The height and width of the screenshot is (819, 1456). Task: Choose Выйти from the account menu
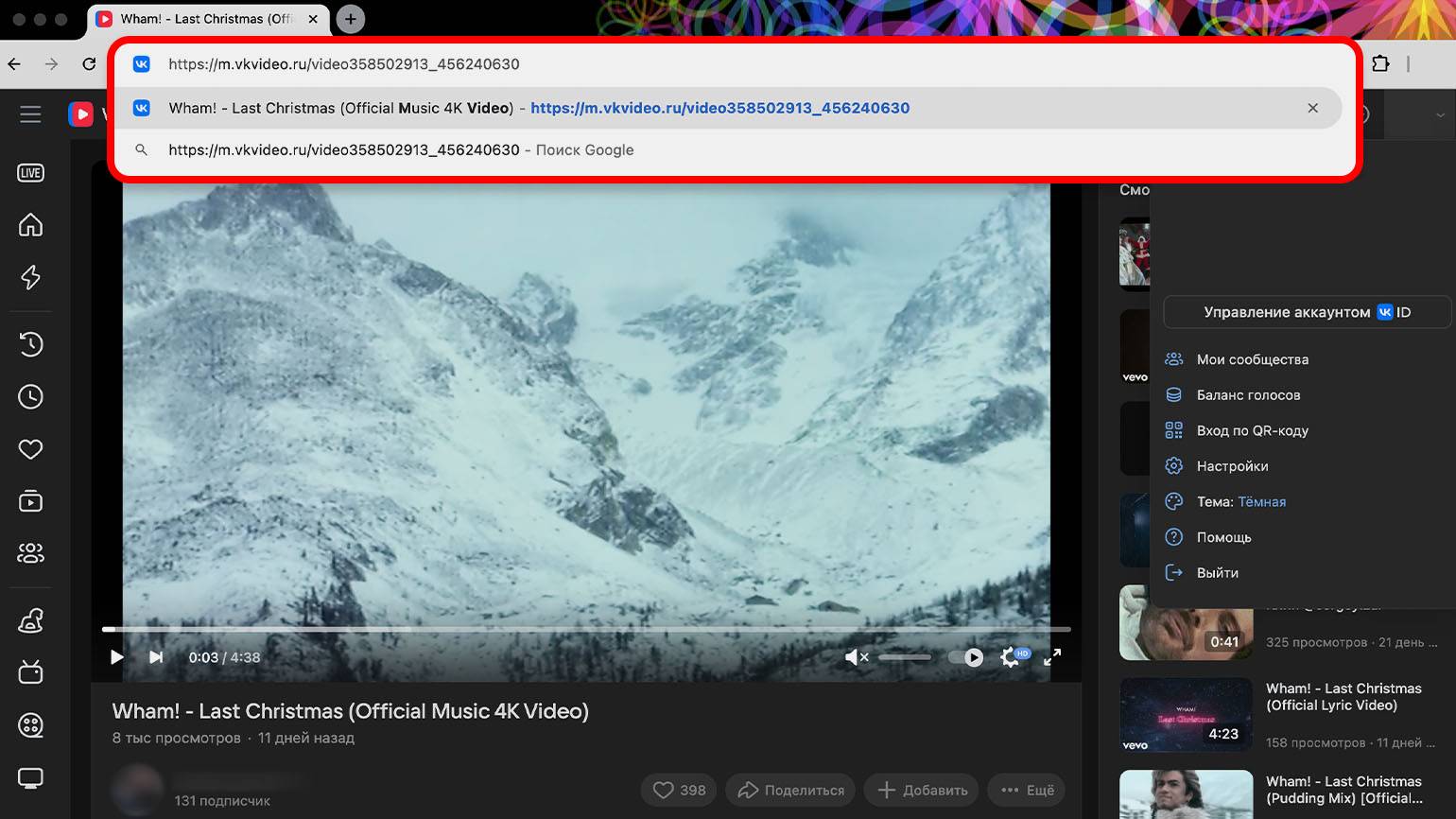coord(1217,573)
